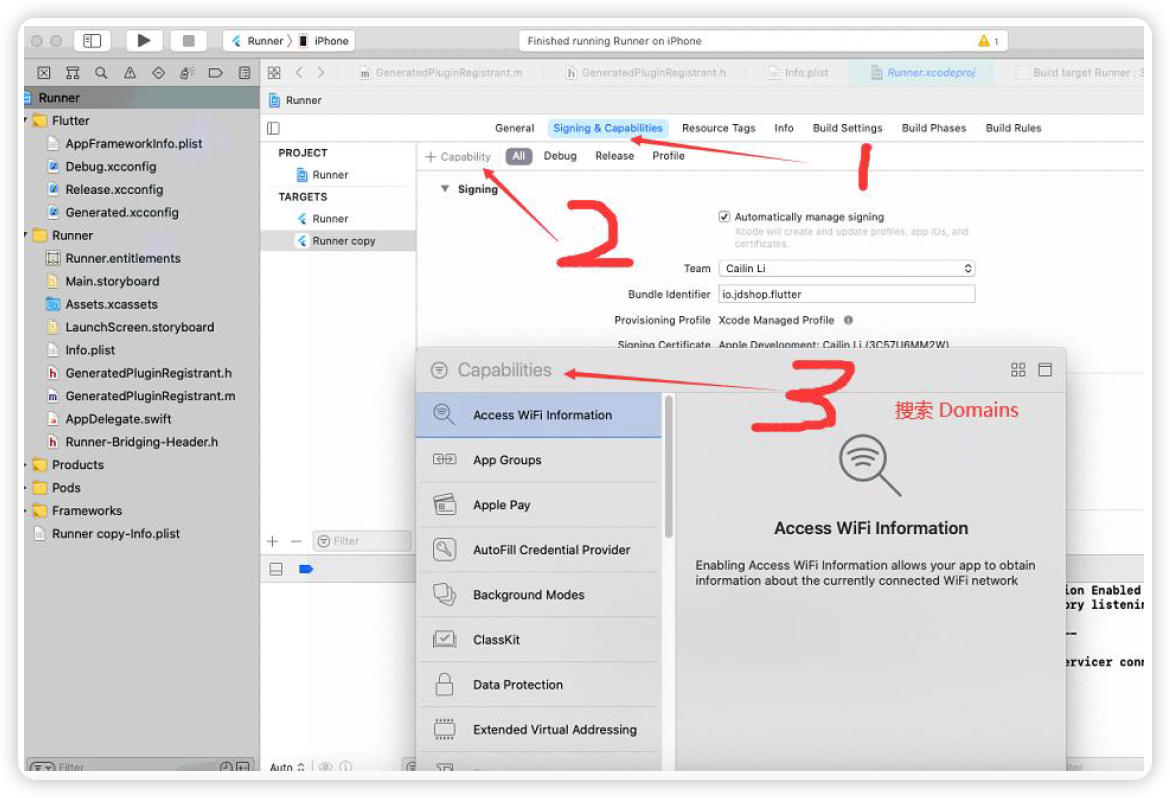This screenshot has width=1170, height=798.
Task: Switch to the Build Settings tab
Action: 847,128
